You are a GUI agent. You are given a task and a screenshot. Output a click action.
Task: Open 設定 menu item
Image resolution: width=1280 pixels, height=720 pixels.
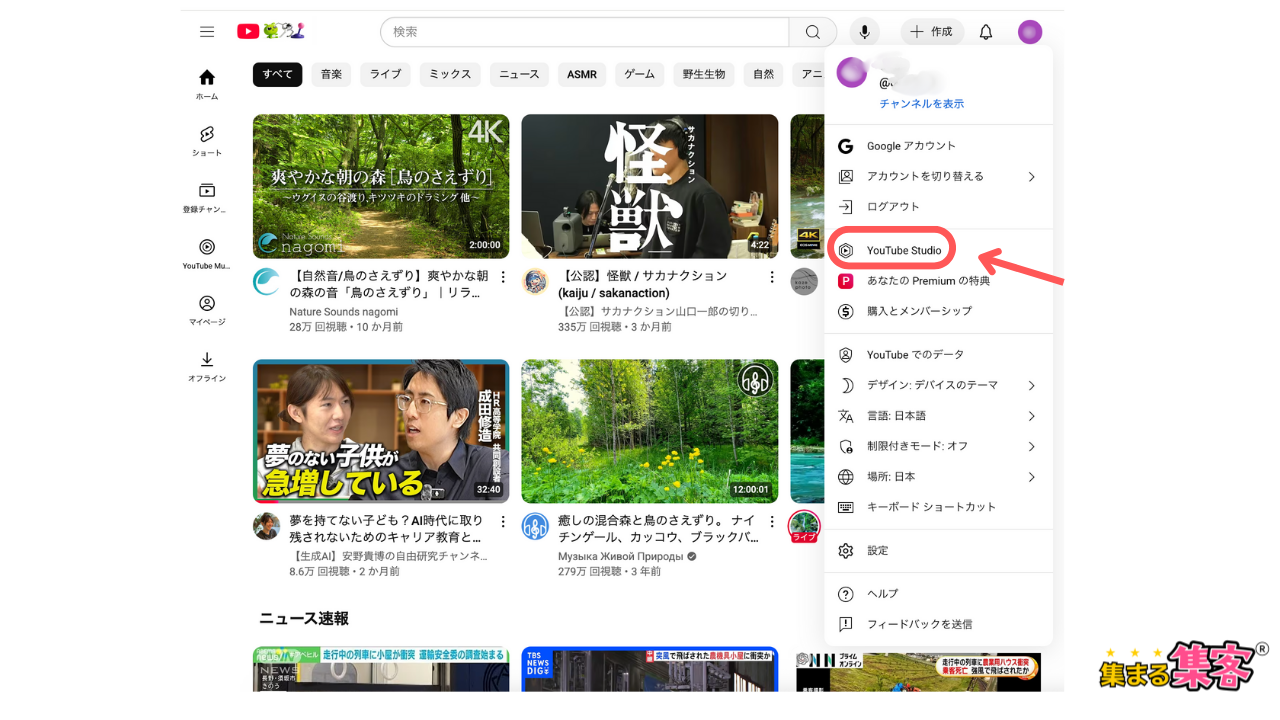tap(939, 551)
